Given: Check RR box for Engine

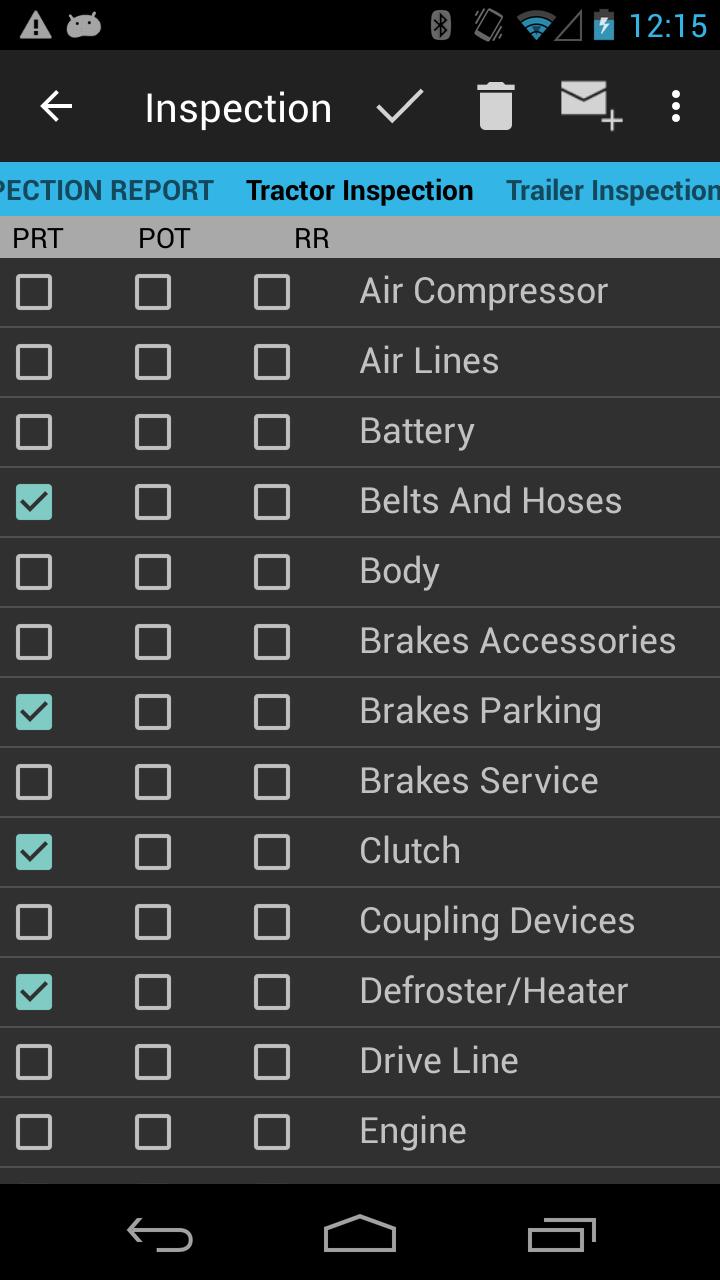Looking at the screenshot, I should (x=272, y=1132).
